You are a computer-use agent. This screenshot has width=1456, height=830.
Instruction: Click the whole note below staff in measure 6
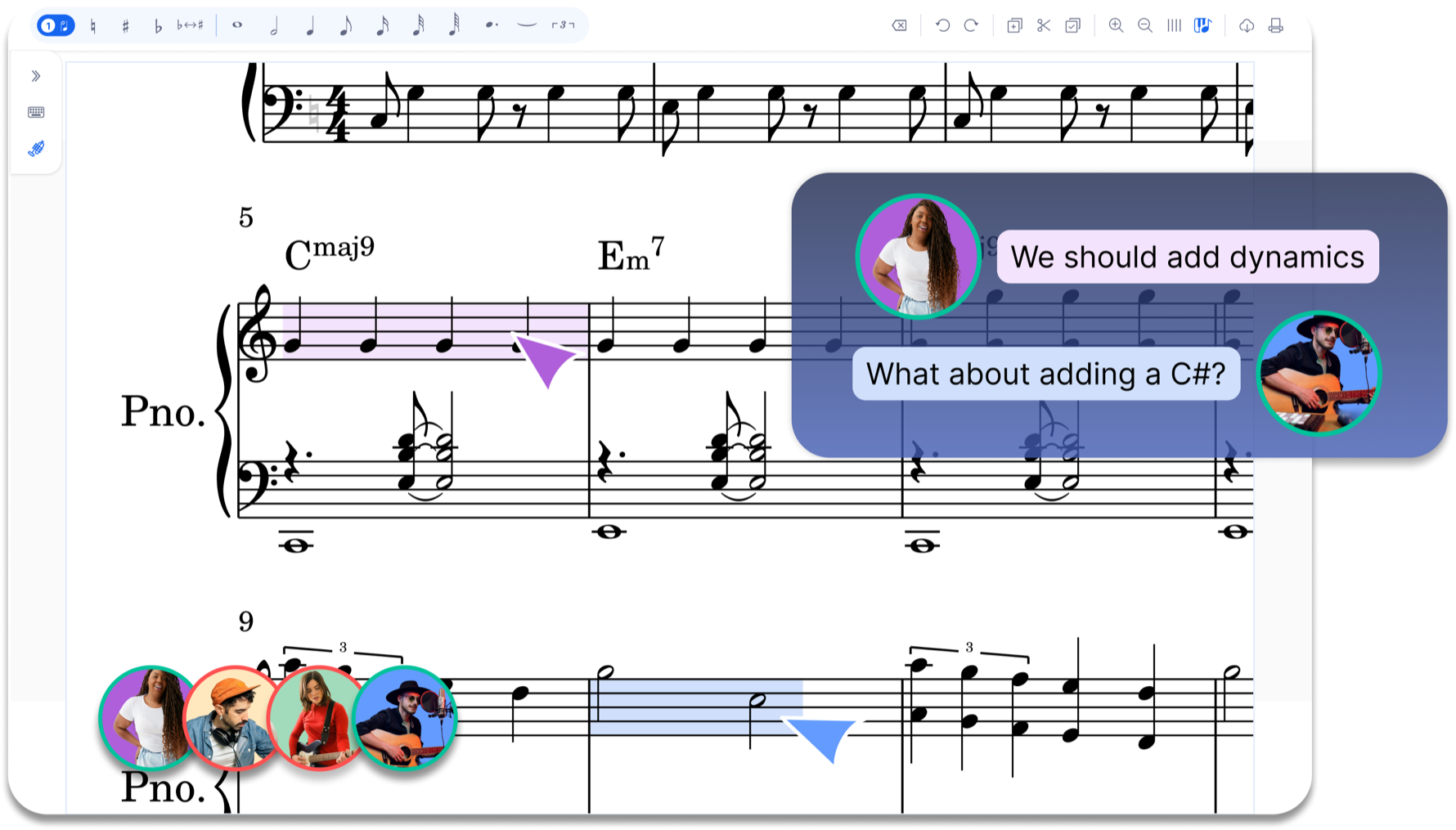pyautogui.click(x=609, y=532)
